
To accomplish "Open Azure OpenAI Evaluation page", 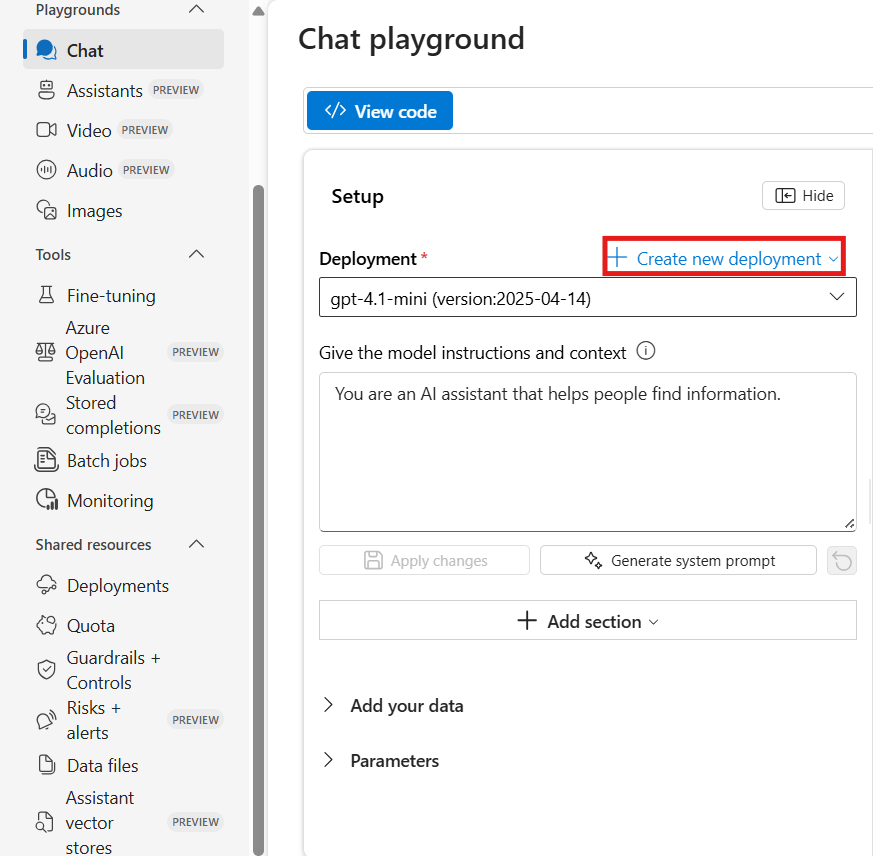I will [x=105, y=353].
